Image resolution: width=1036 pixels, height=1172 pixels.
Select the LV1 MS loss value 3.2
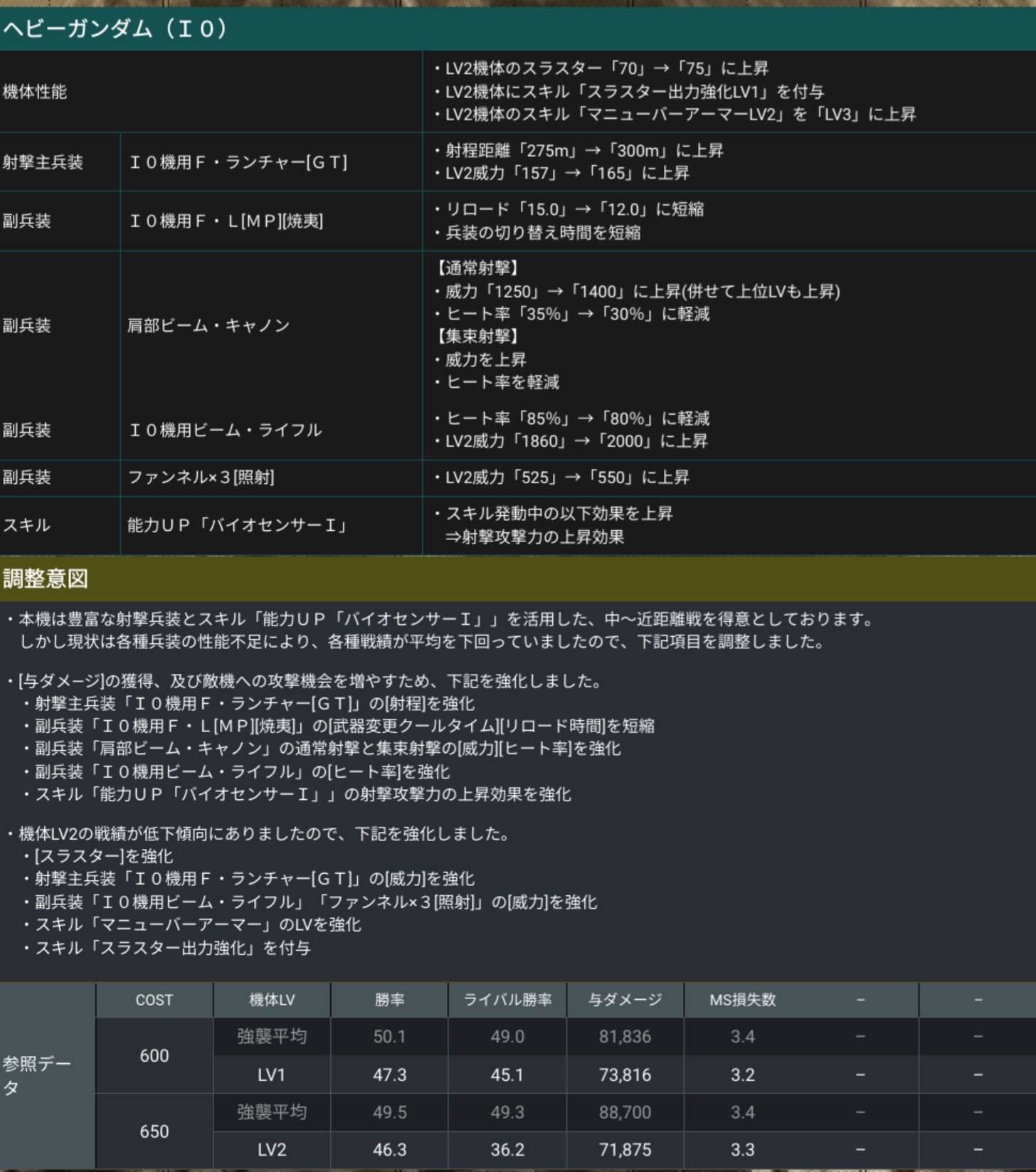[743, 1075]
